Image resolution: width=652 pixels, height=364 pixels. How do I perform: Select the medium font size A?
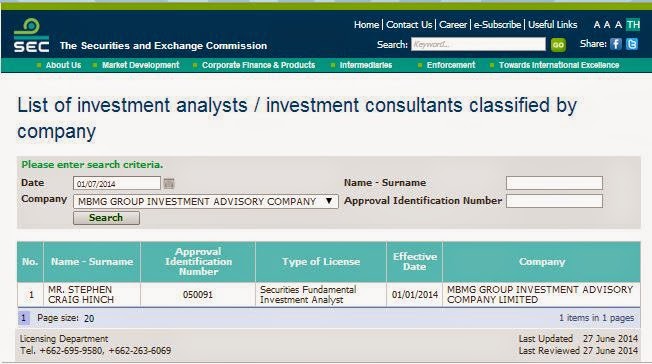pos(607,25)
